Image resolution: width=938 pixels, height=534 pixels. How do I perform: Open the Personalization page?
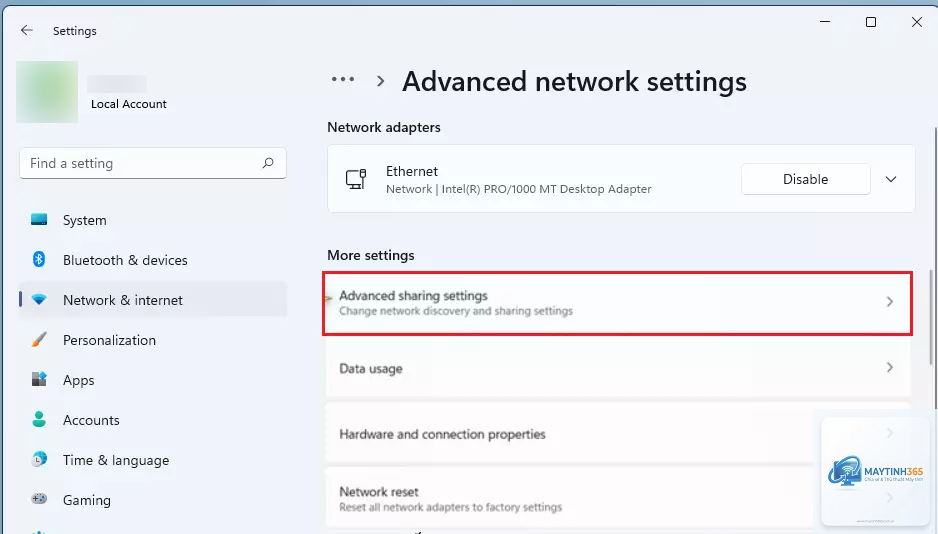tap(153, 340)
